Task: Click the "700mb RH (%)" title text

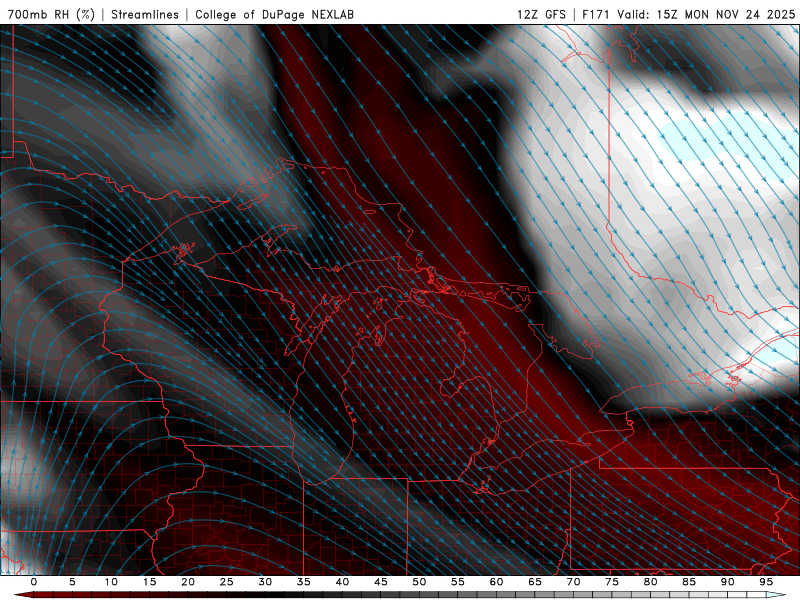Action: click(51, 14)
